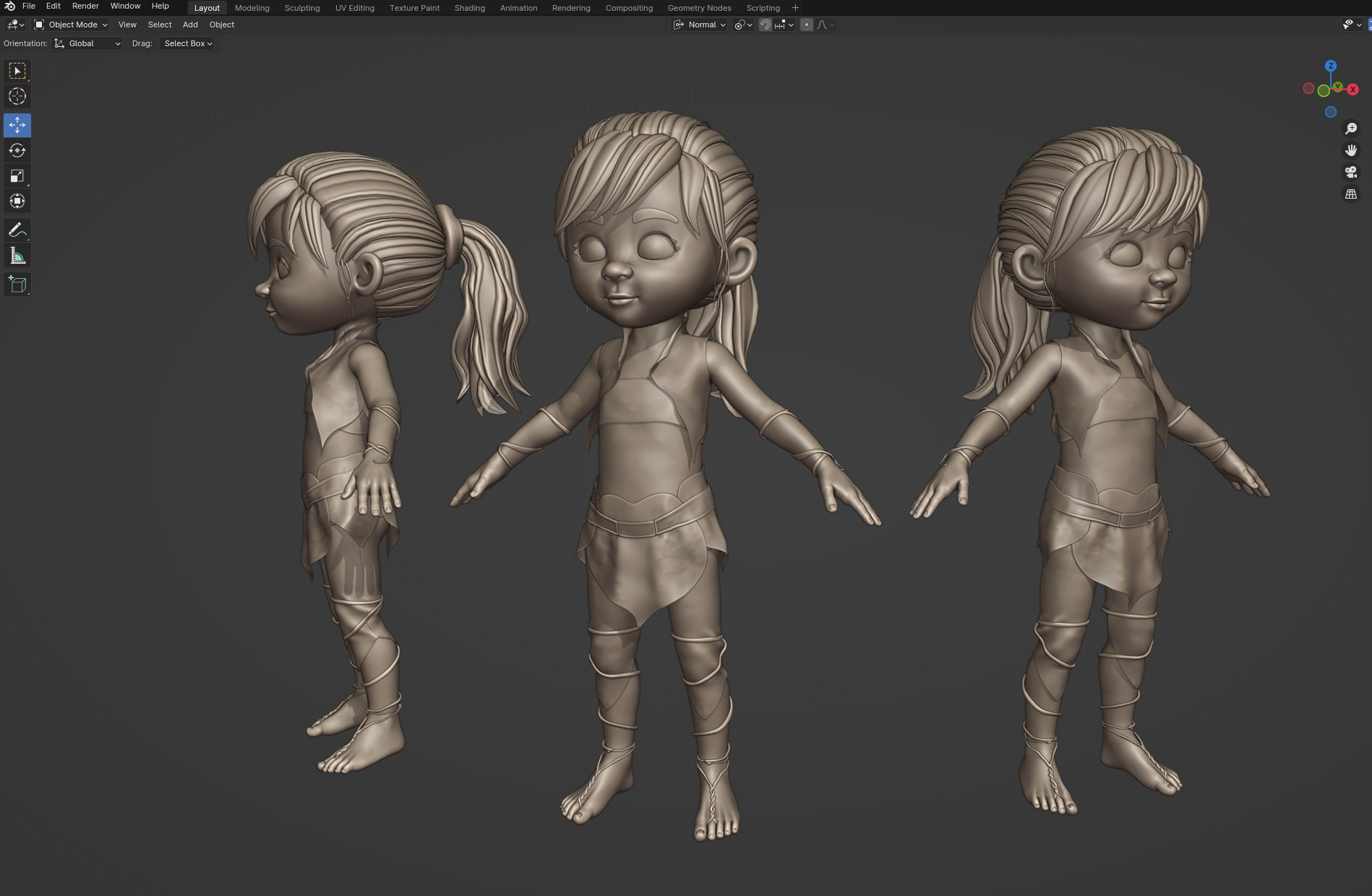Open the Render menu
Viewport: 1372px width, 896px height.
coord(85,6)
